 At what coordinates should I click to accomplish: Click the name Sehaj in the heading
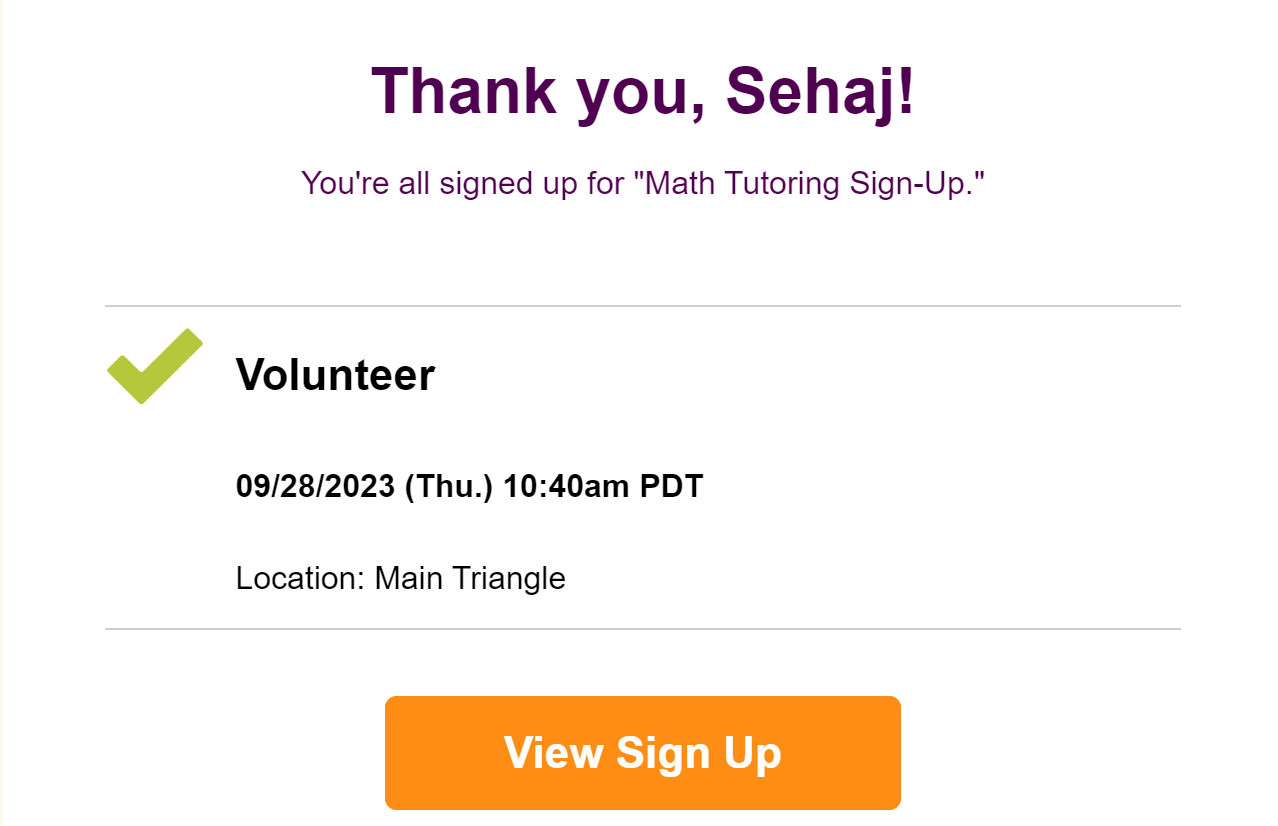819,91
